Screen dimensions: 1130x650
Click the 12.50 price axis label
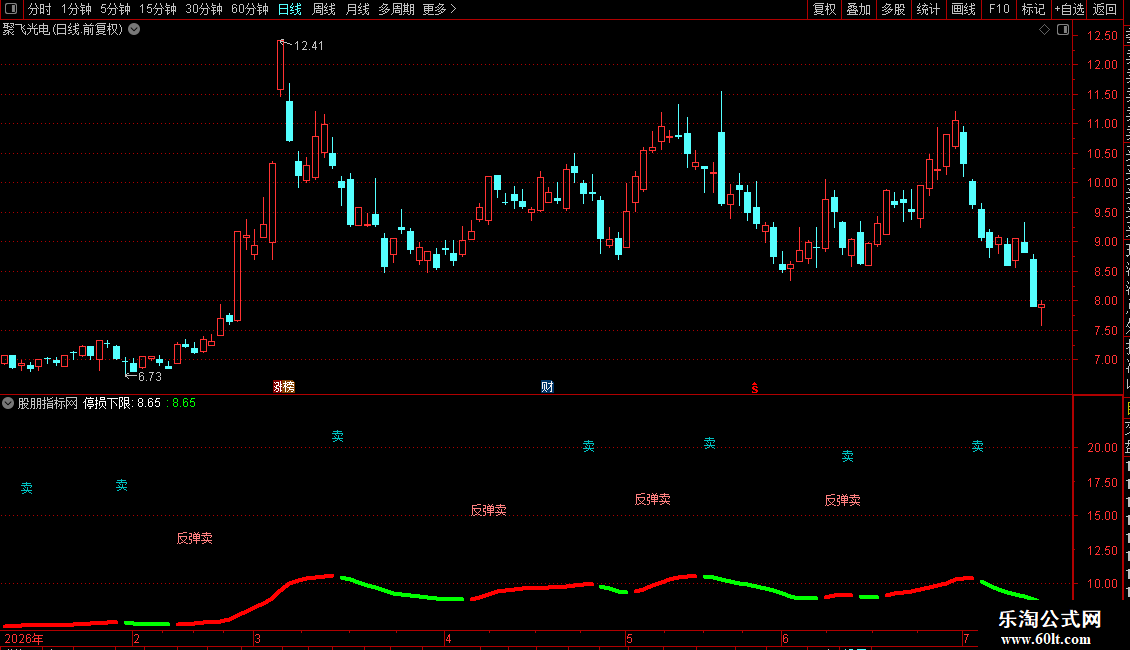1103,35
